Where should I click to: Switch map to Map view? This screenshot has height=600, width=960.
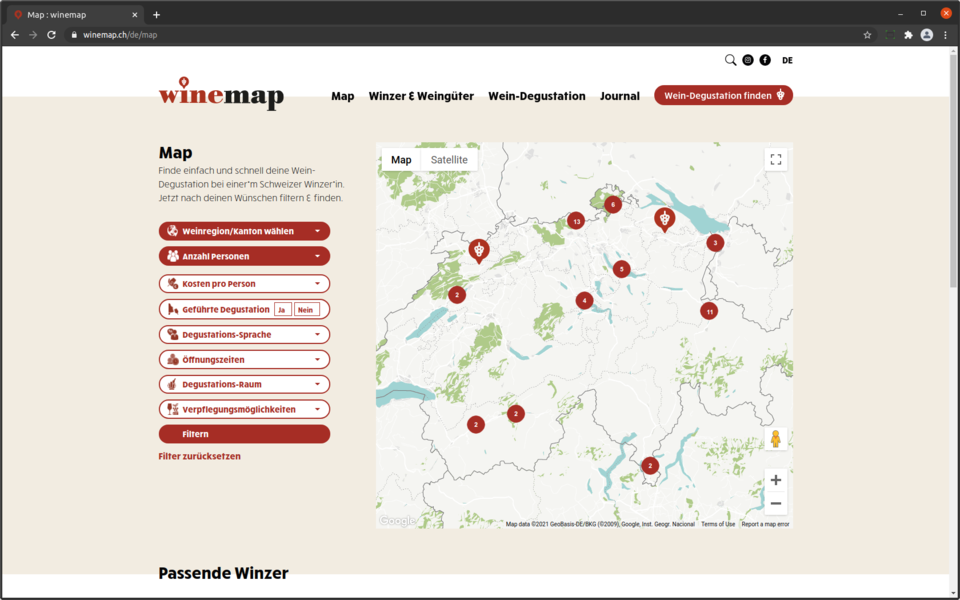tap(401, 160)
